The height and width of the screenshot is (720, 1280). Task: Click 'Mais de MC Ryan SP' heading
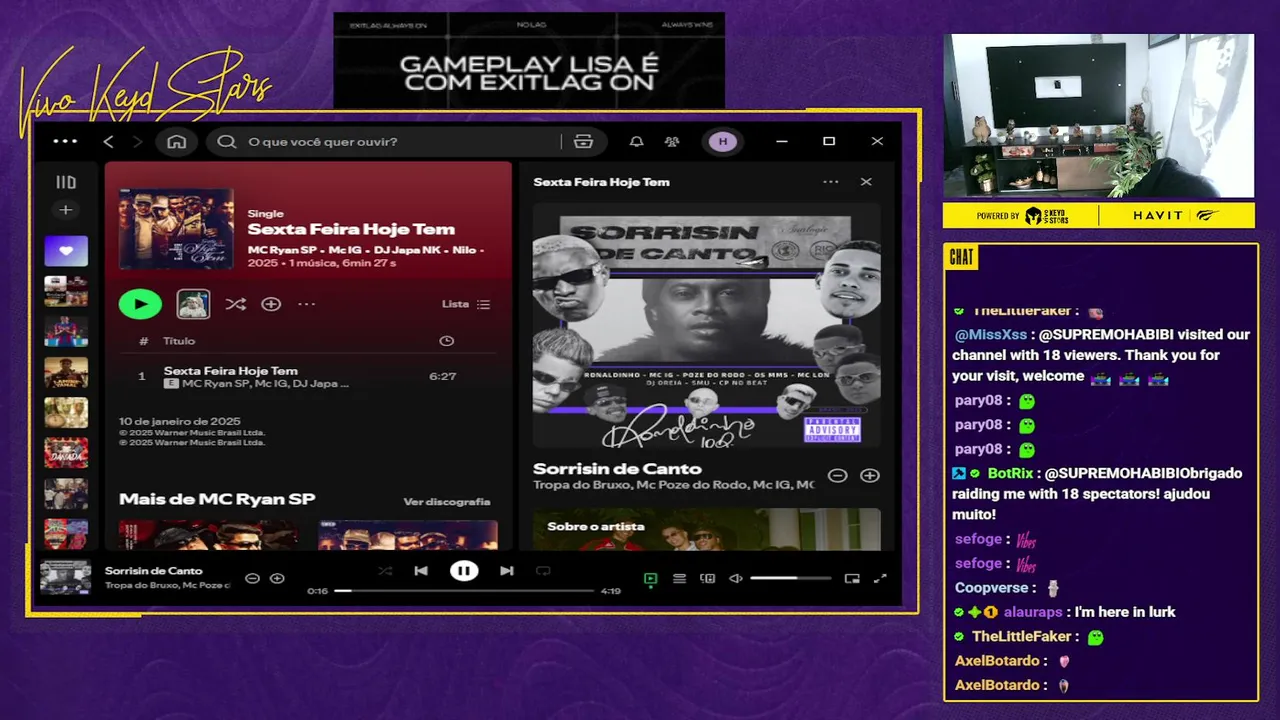pos(217,499)
